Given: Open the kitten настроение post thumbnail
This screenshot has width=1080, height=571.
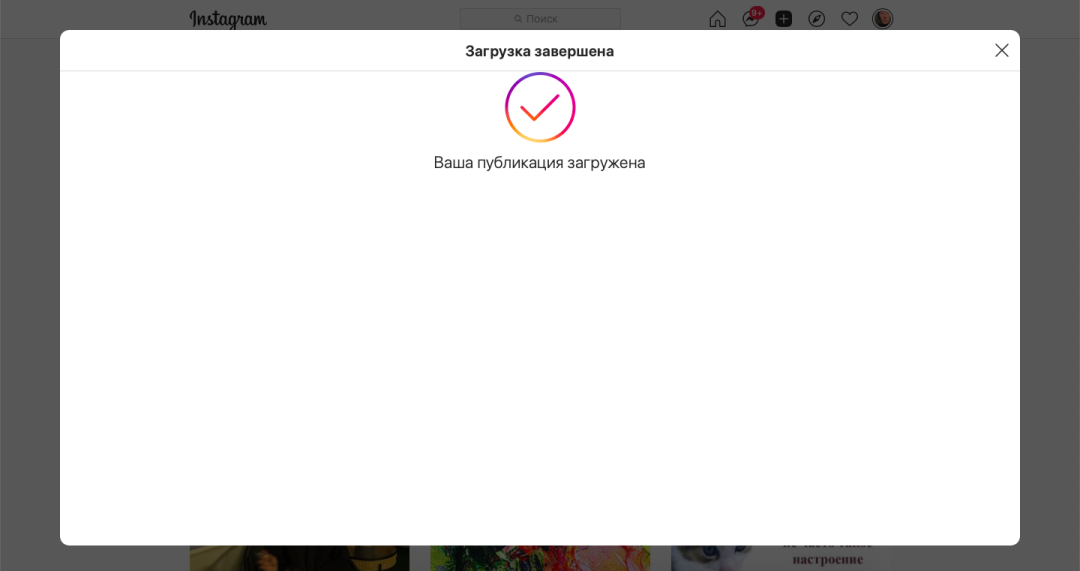Looking at the screenshot, I should pyautogui.click(x=780, y=559).
